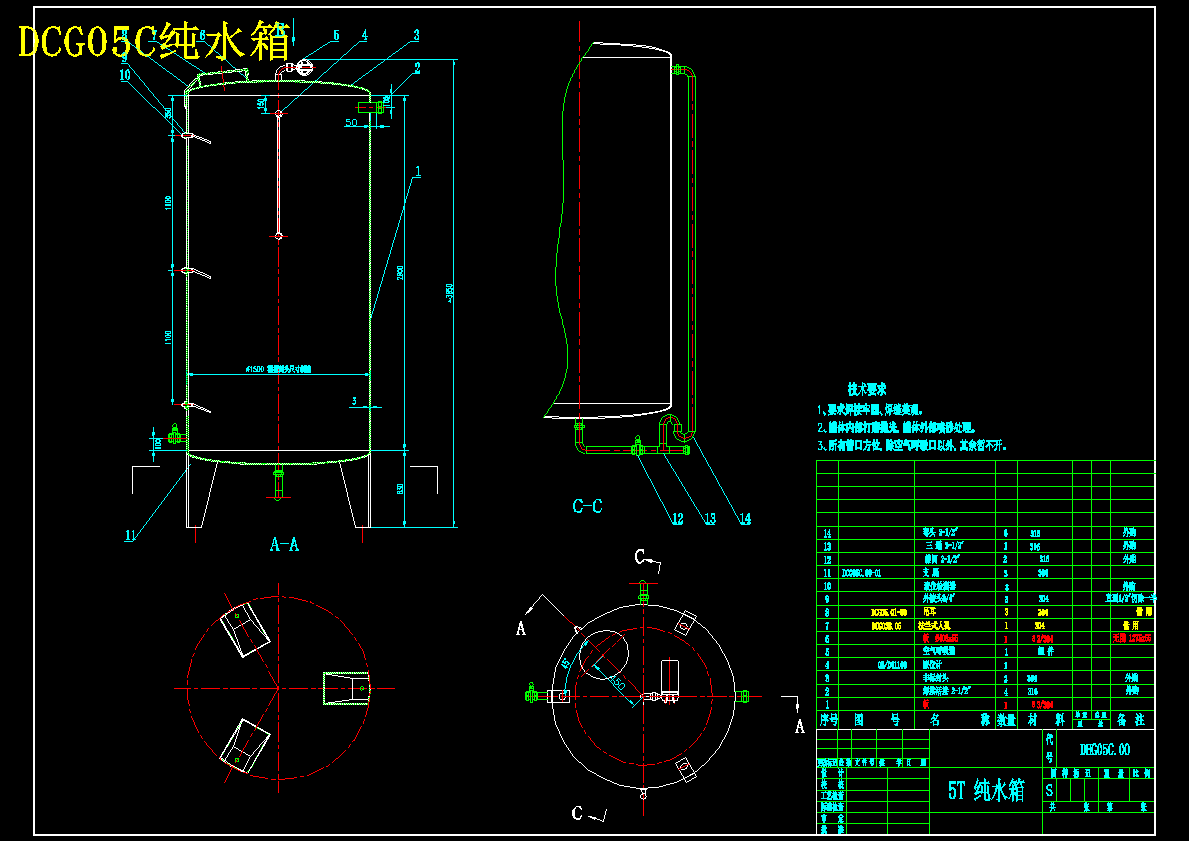Screen dimensions: 1189x841
Task: Click 空气呼吸器 name in row 5
Action: (938, 651)
